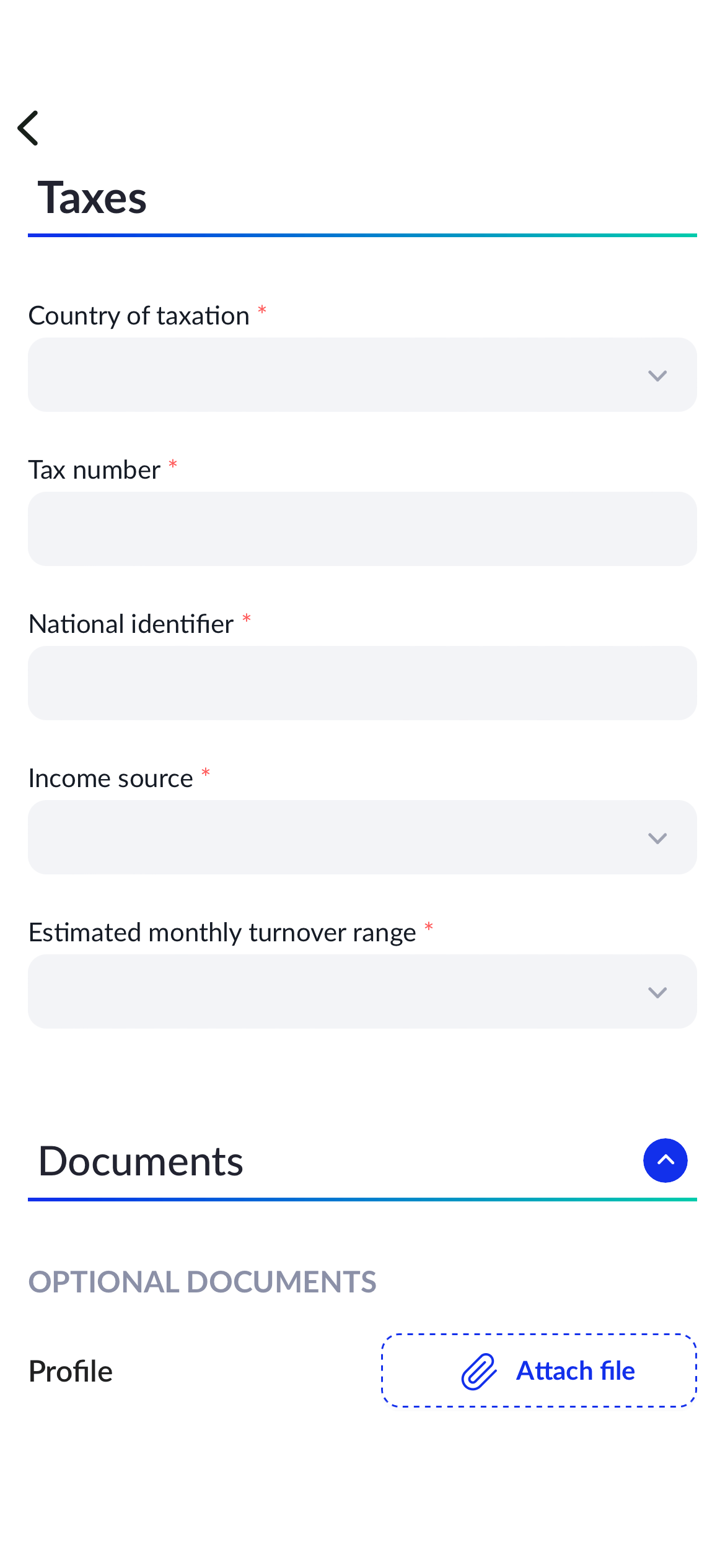Click the Documents section title

tap(141, 1161)
